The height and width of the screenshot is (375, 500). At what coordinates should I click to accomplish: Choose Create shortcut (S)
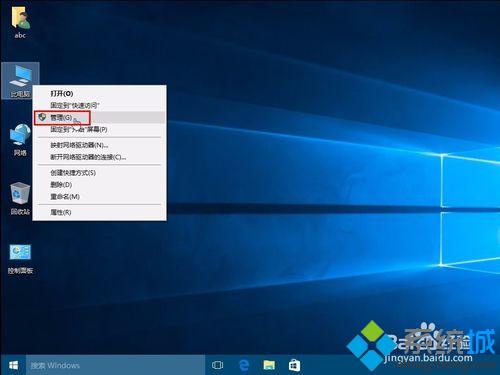click(x=99, y=173)
